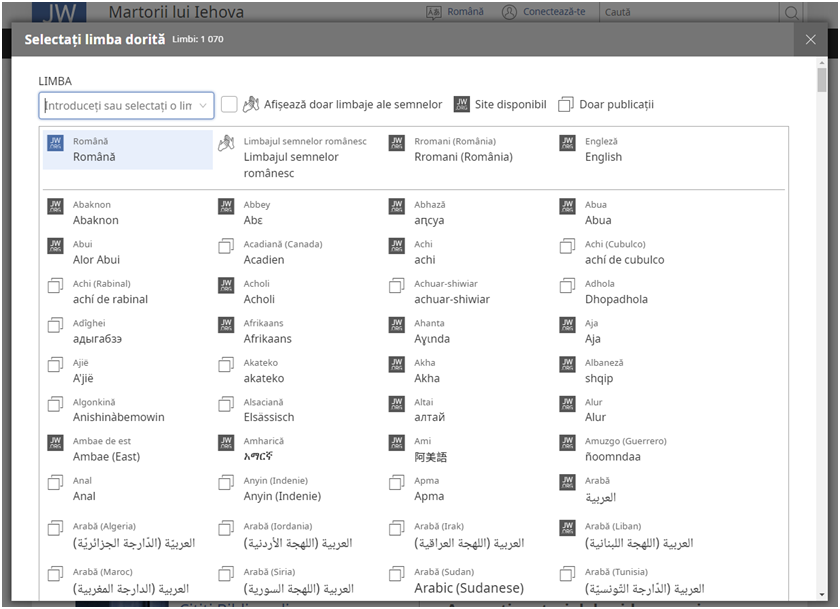
Task: Click the JW.ORG icon beside Afrikaans
Action: (226, 325)
